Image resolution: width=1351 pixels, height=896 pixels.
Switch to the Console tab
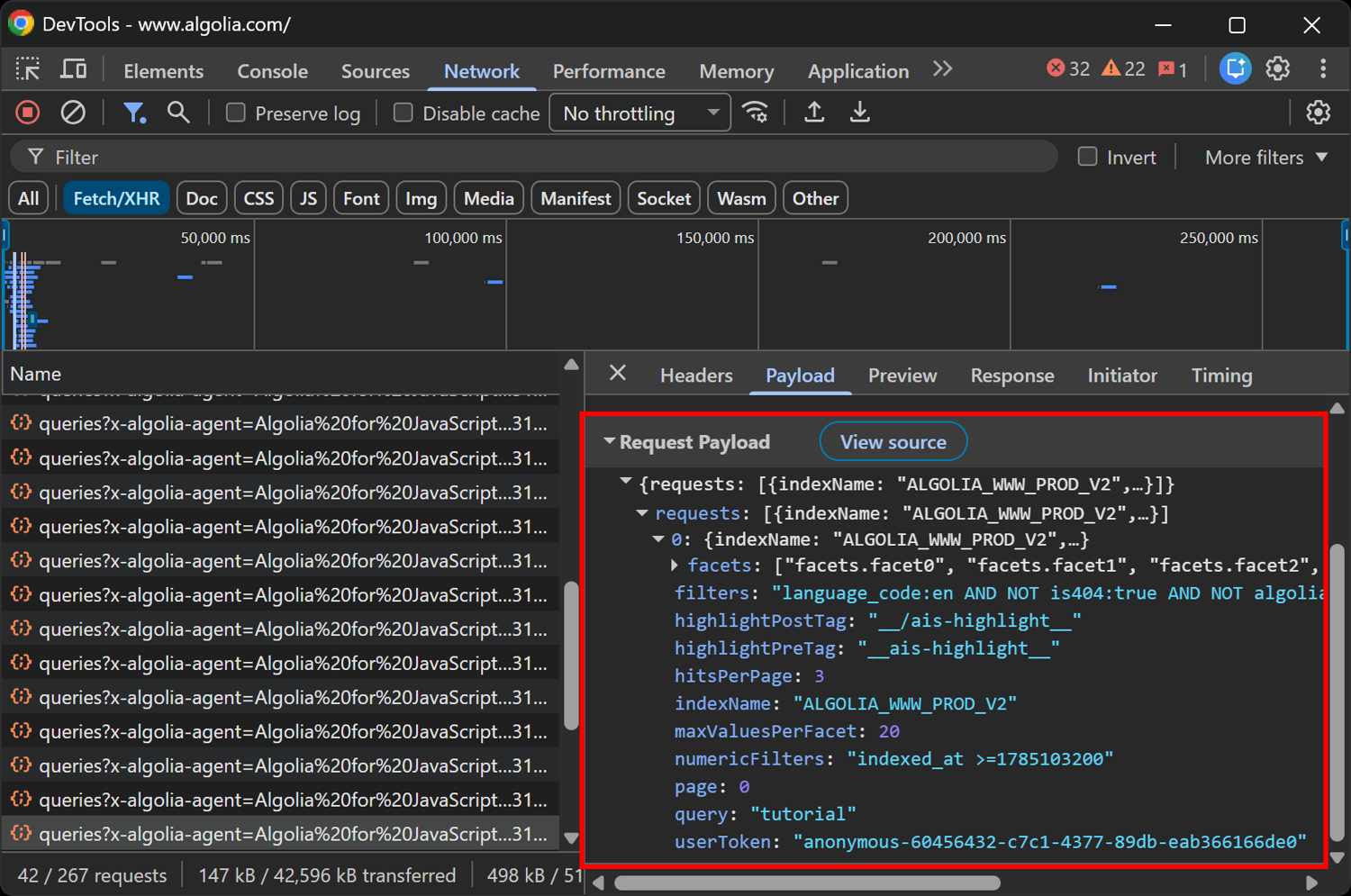tap(272, 70)
